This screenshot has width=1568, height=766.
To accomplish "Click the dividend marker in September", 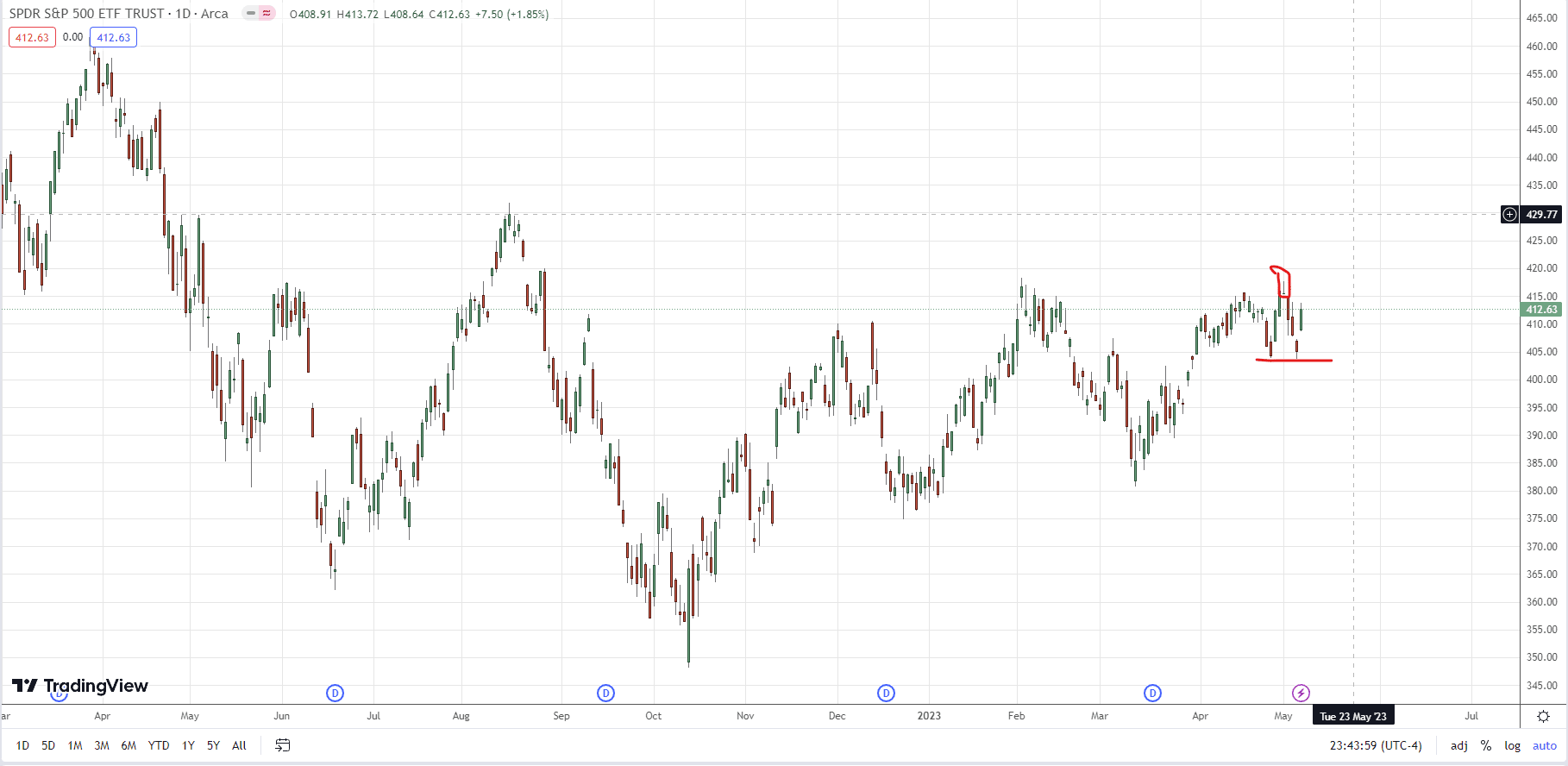I will coord(605,693).
